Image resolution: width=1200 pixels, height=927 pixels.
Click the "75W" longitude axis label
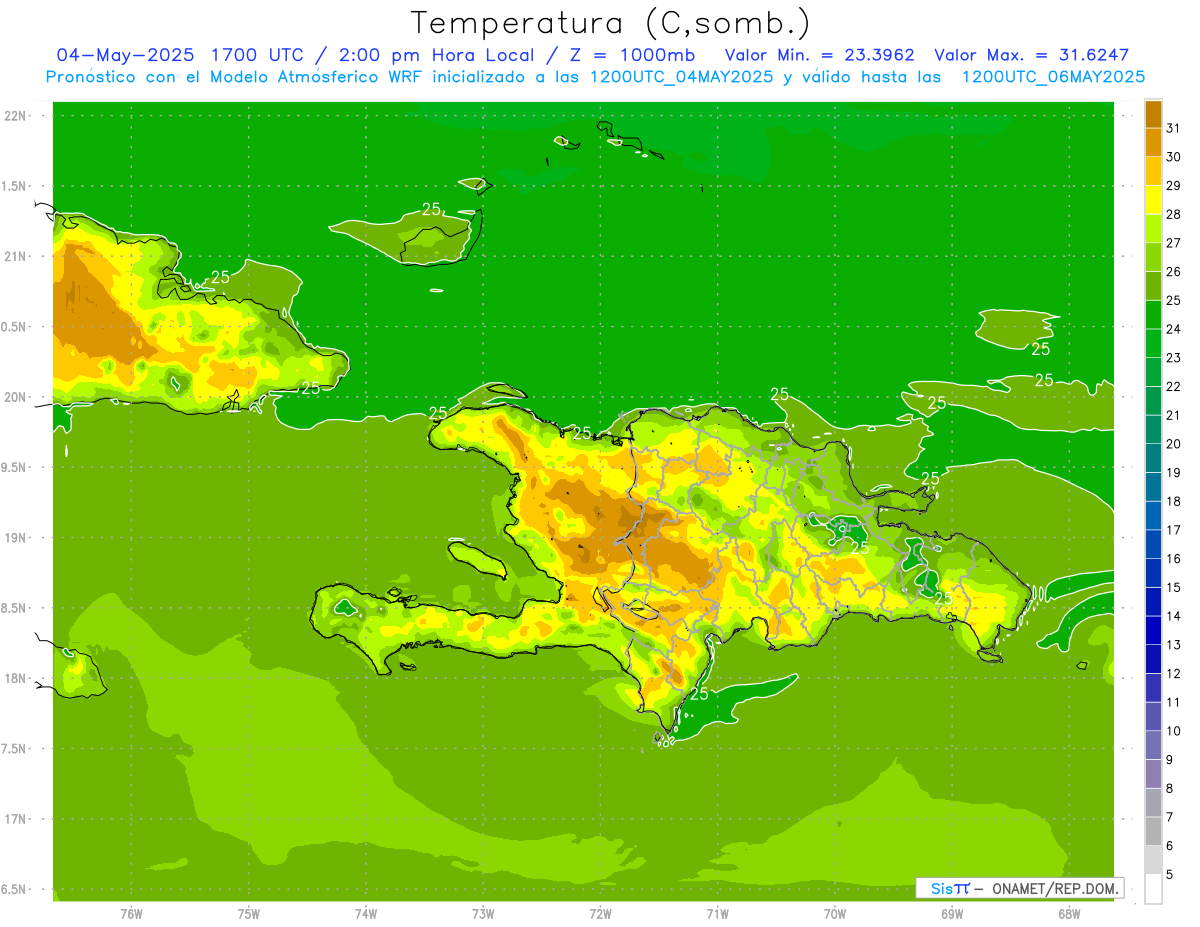point(249,914)
